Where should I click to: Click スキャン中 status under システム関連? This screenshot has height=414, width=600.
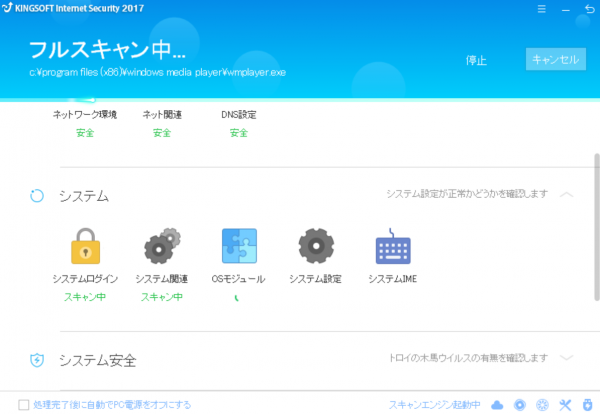162,297
